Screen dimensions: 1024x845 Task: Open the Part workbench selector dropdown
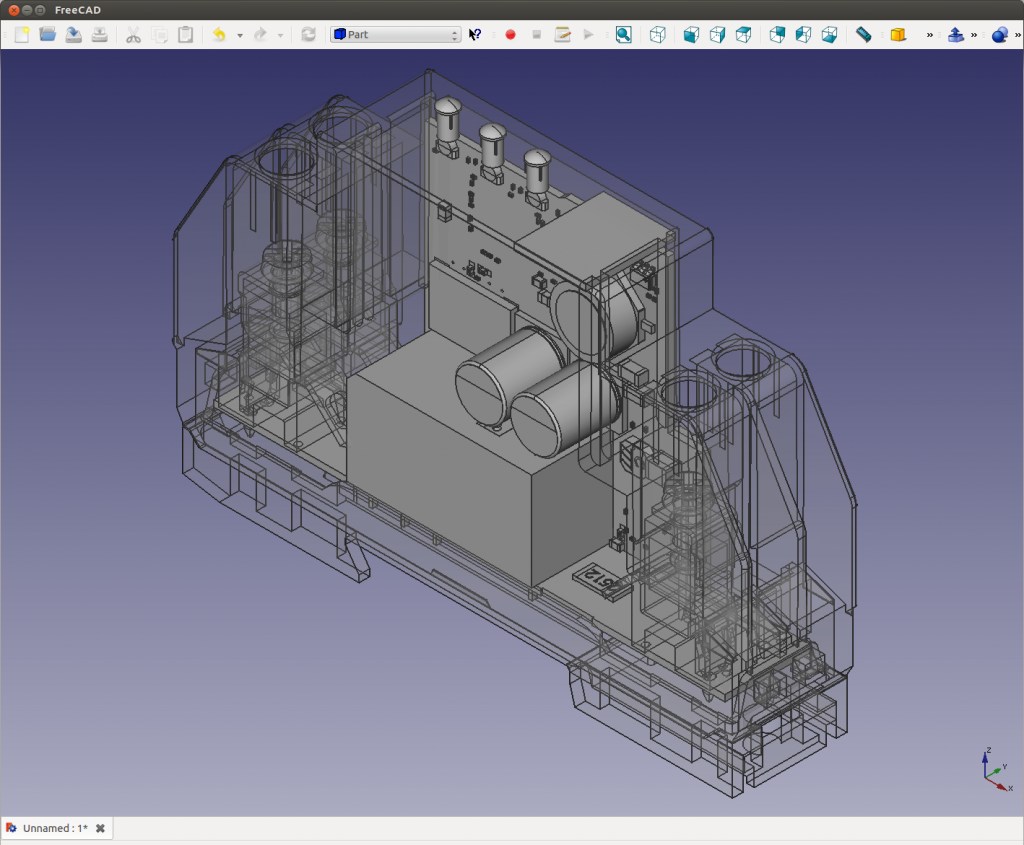[x=396, y=35]
